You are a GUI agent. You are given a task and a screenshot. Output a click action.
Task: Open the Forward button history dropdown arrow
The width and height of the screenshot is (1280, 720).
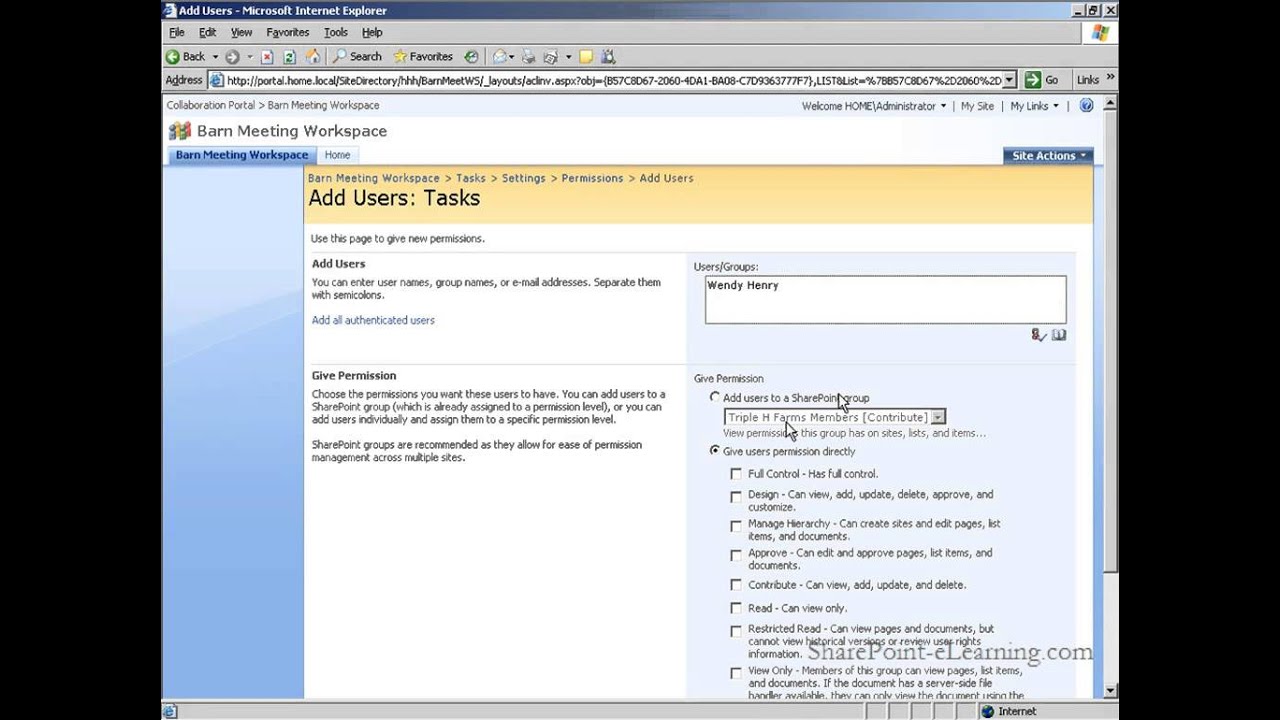click(250, 57)
